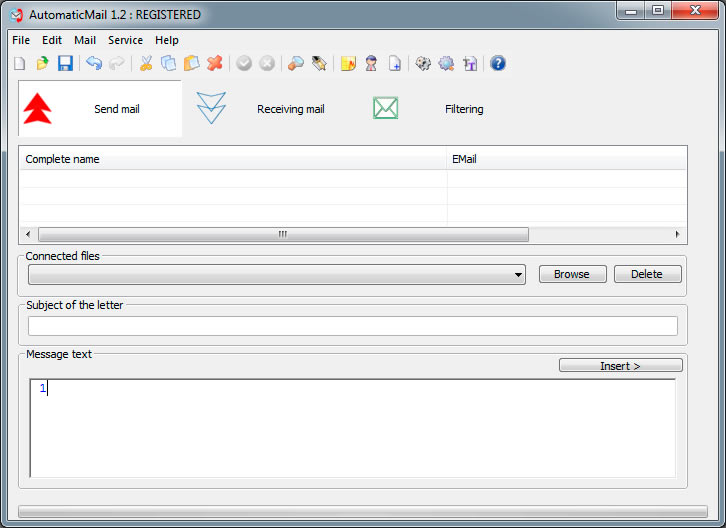Open the Mail menu
The width and height of the screenshot is (726, 528).
(x=85, y=40)
